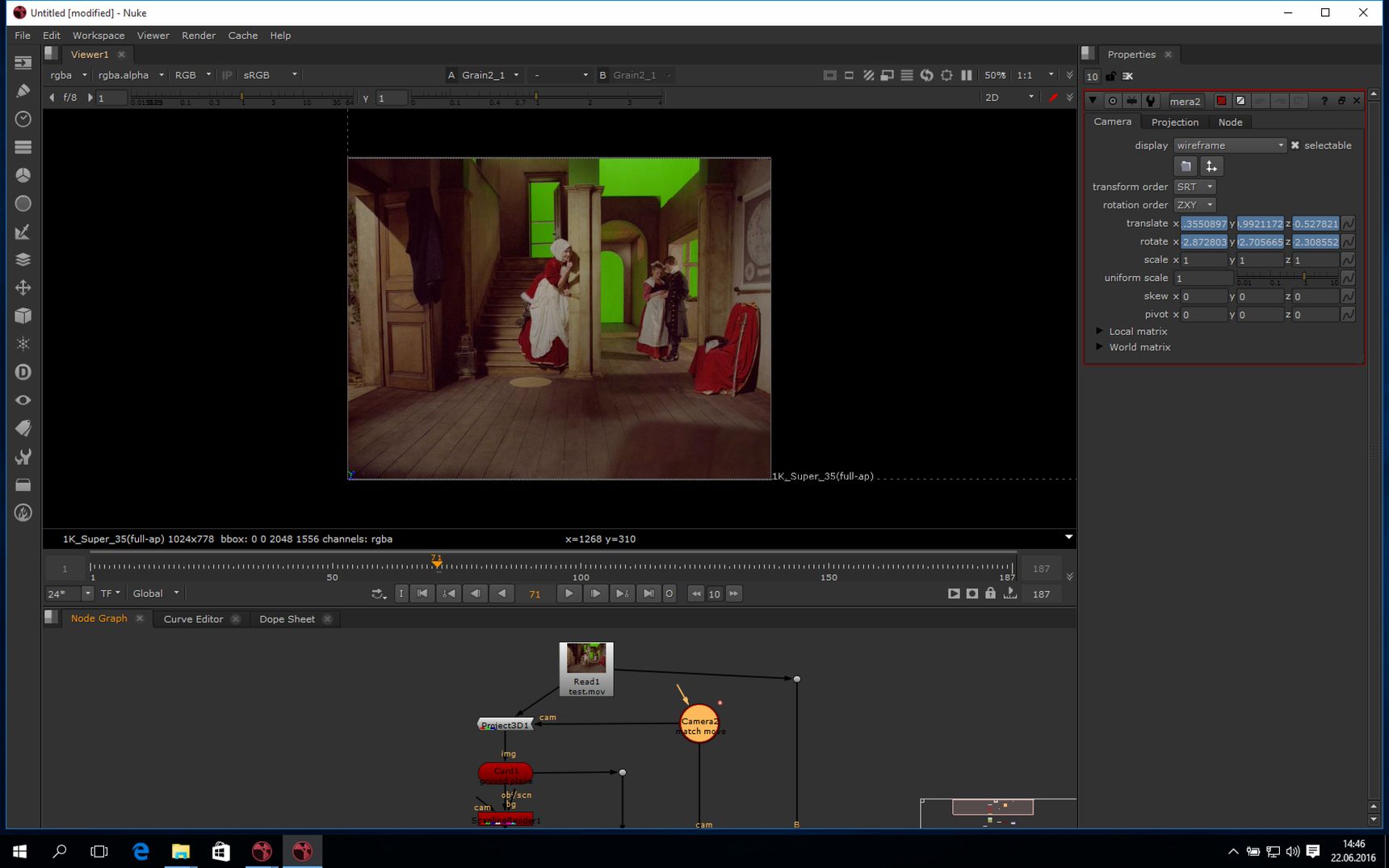Click the translate animation curve button
The image size is (1389, 868).
point(1348,224)
